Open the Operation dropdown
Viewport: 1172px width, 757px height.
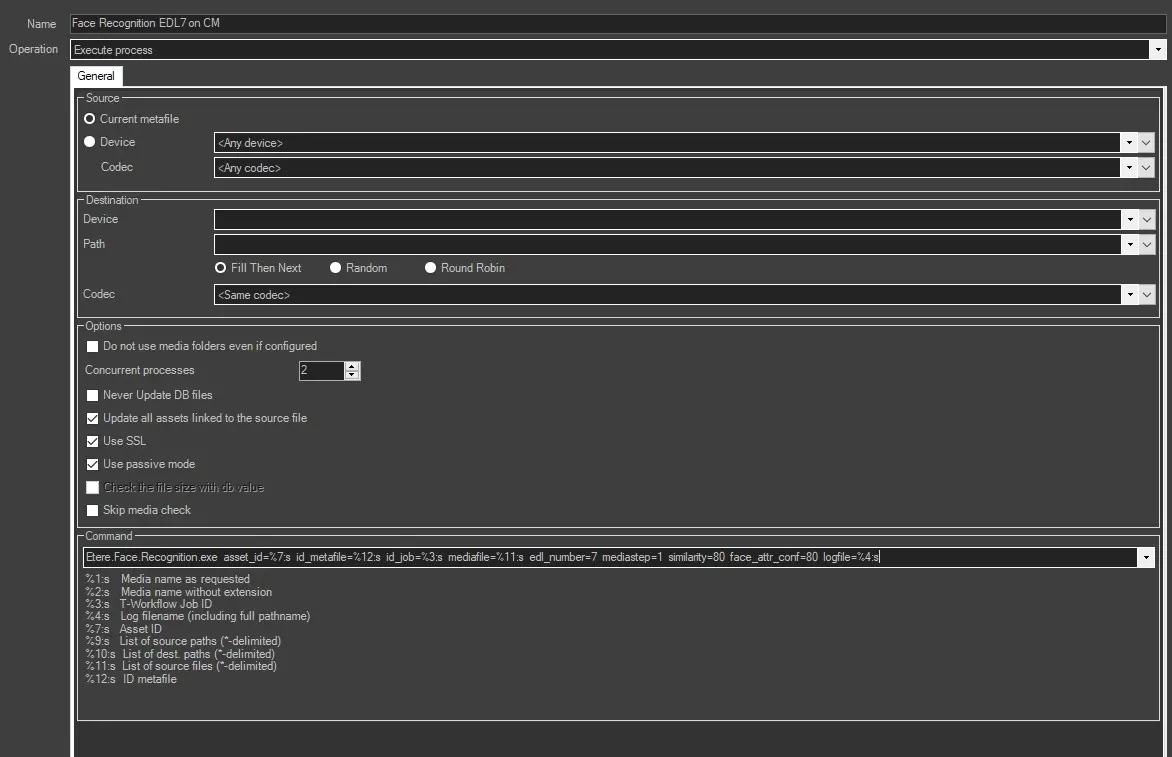[x=1158, y=49]
